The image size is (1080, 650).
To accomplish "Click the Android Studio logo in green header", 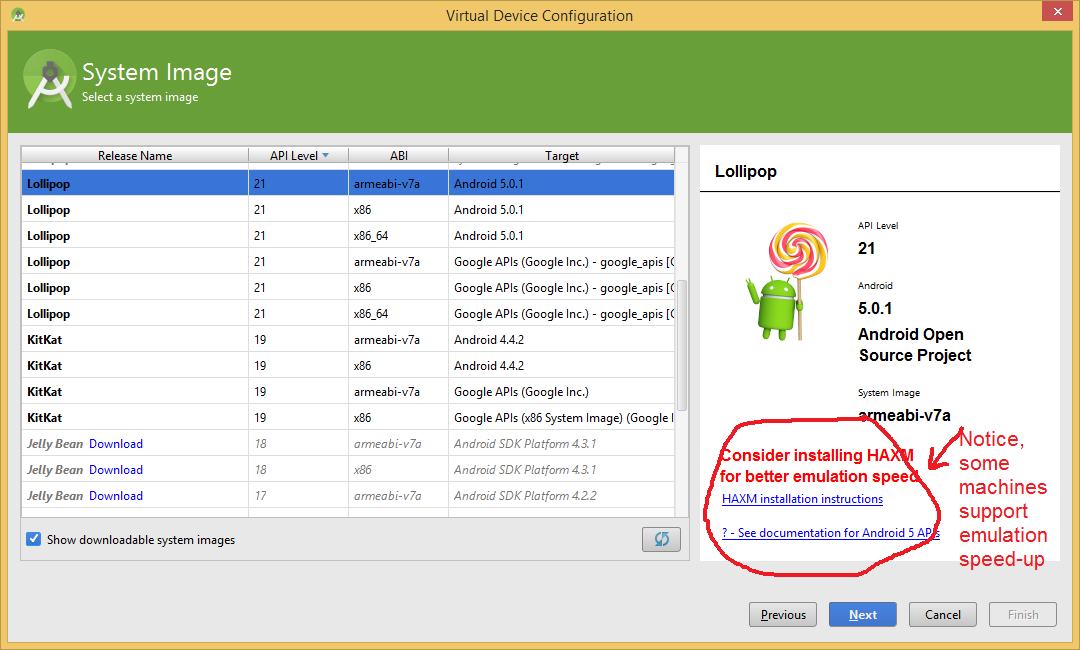I will (50, 80).
